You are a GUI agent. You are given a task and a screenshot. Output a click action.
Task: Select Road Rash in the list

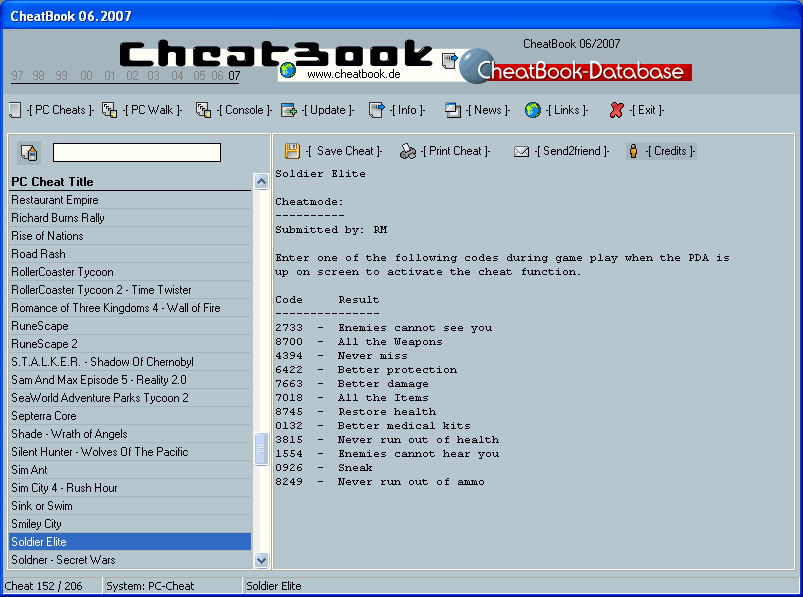tap(130, 254)
